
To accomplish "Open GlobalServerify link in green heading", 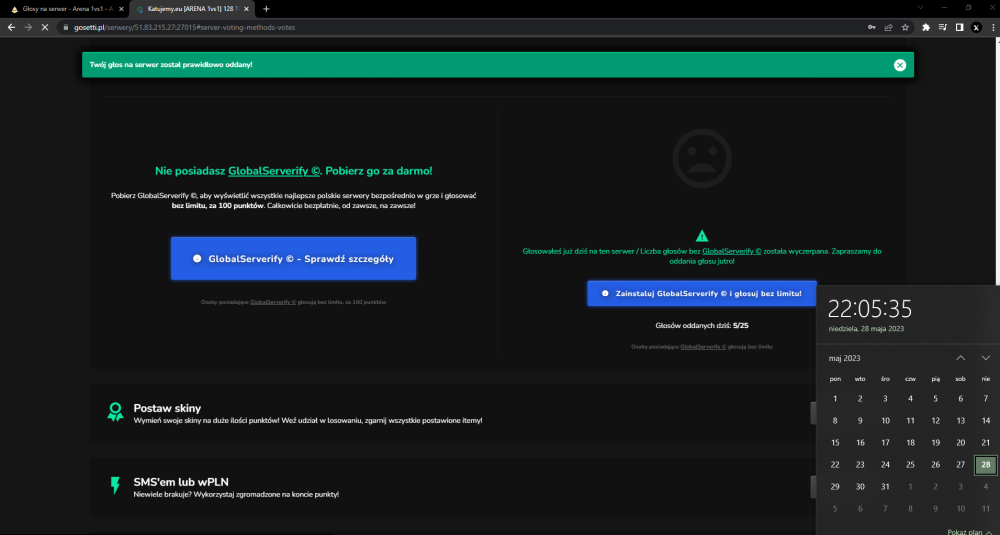I will 274,171.
